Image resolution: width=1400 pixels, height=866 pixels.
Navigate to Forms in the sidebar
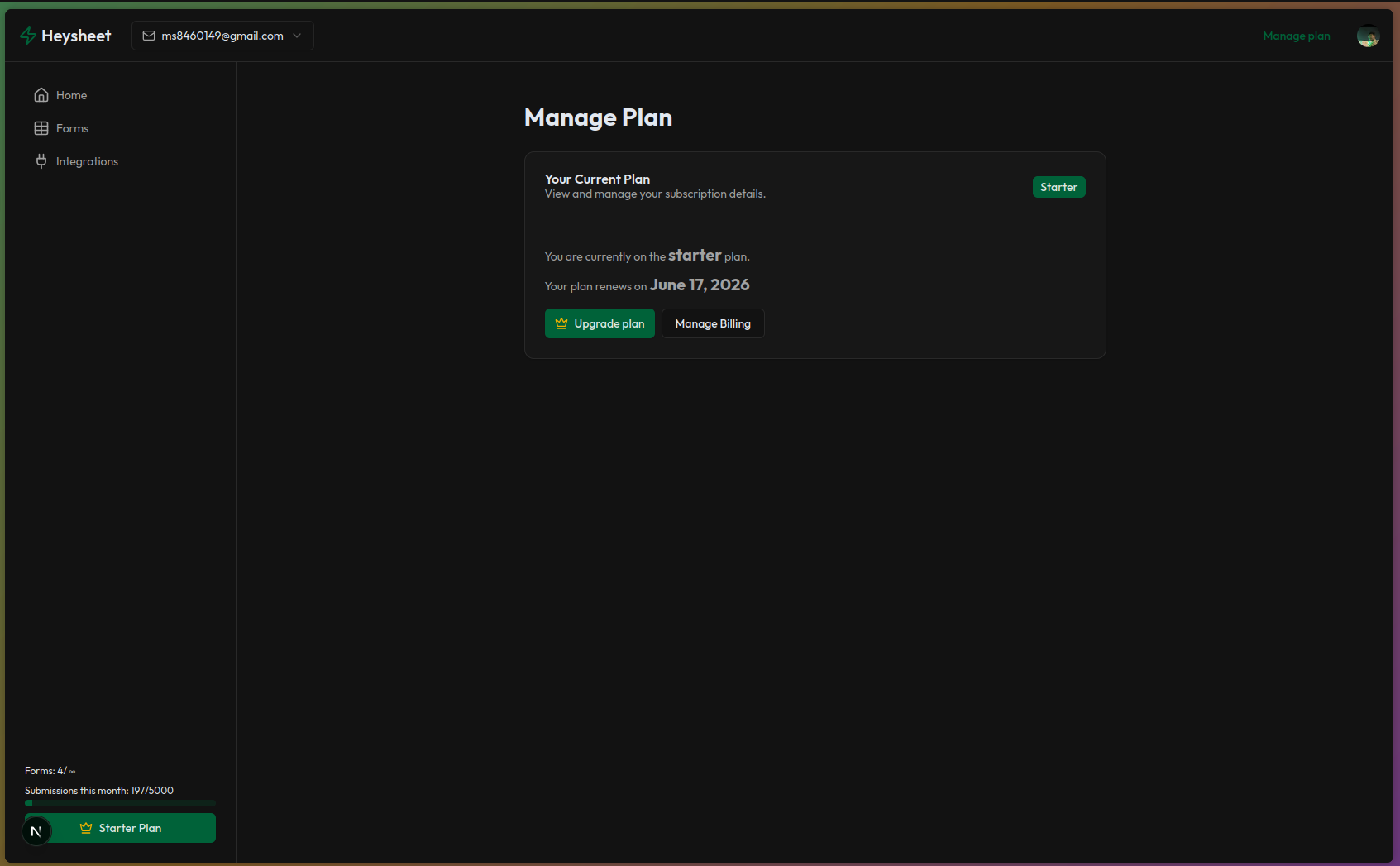[72, 128]
